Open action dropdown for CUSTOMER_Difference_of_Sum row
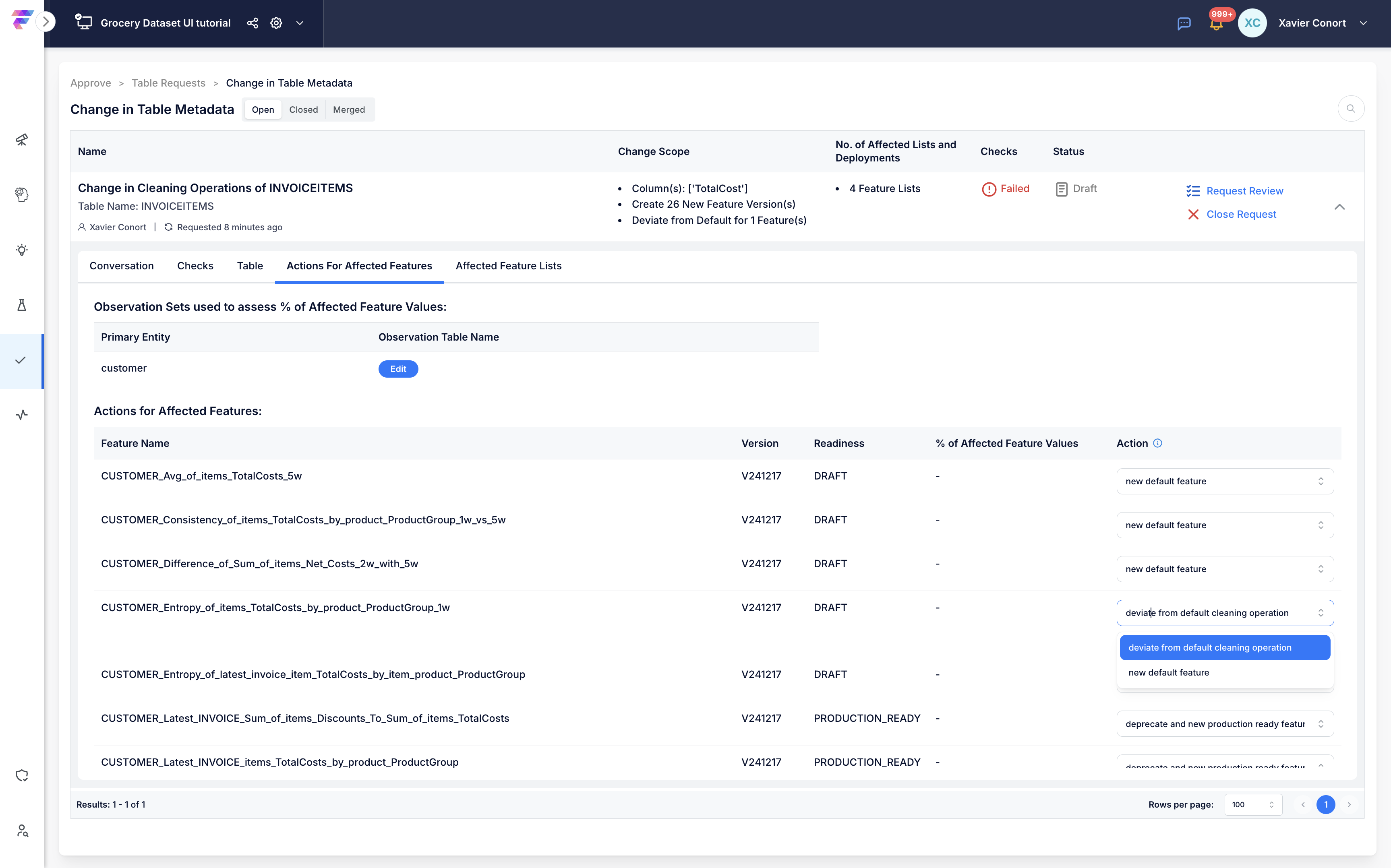Screen dimensions: 1391x868 (x=1225, y=569)
